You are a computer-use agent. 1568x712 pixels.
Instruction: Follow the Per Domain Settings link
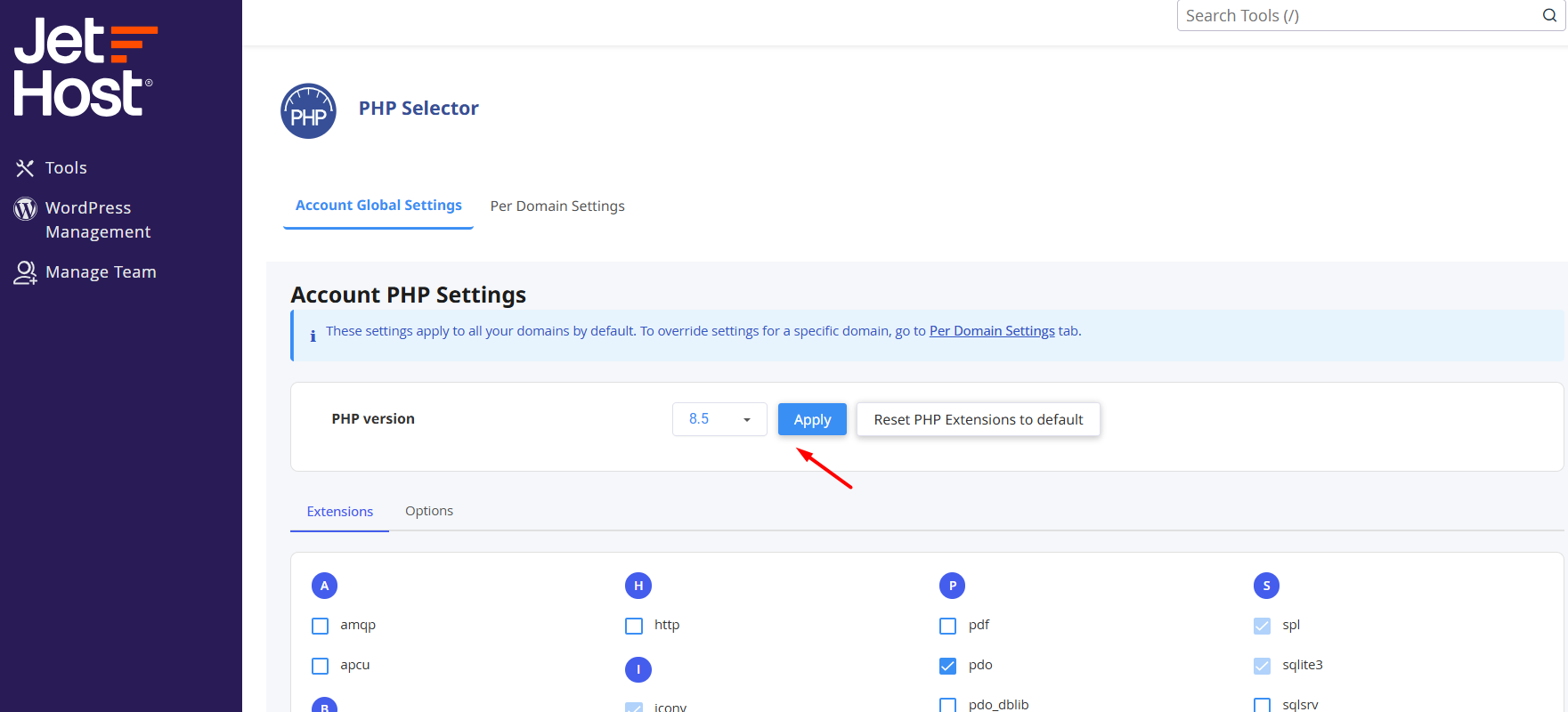[x=992, y=331]
